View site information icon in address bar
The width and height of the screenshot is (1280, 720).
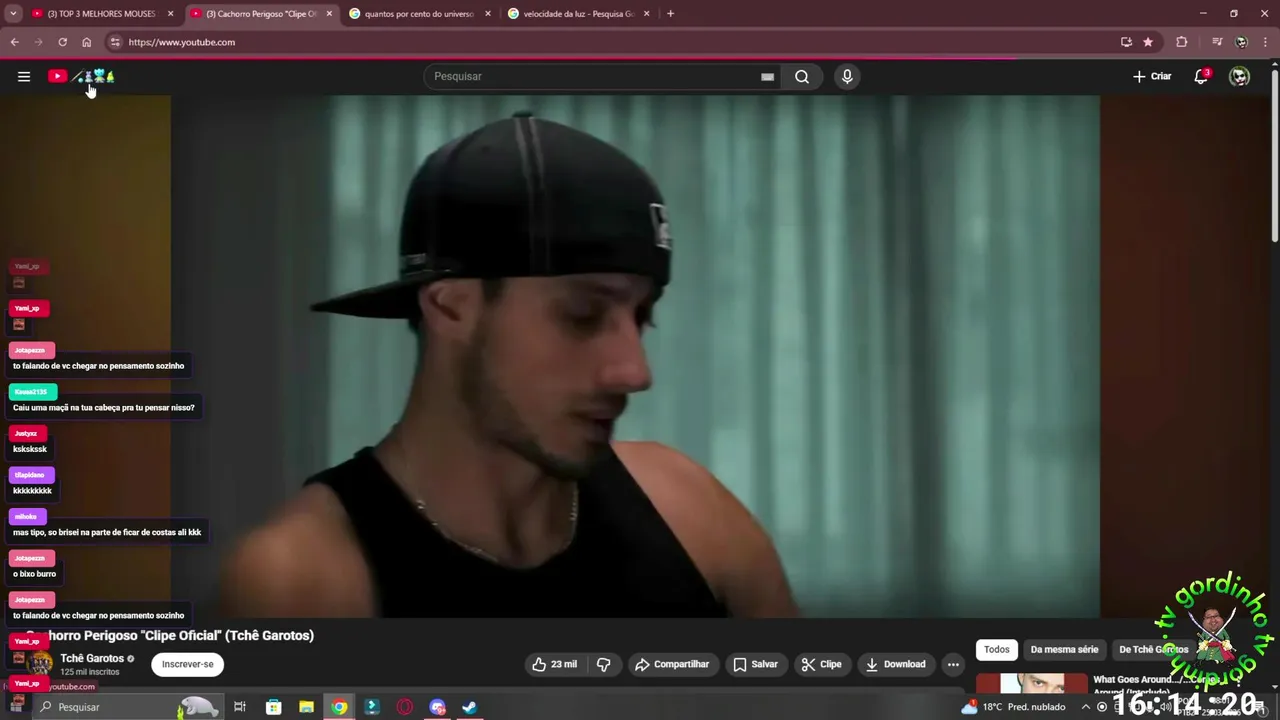(x=115, y=42)
